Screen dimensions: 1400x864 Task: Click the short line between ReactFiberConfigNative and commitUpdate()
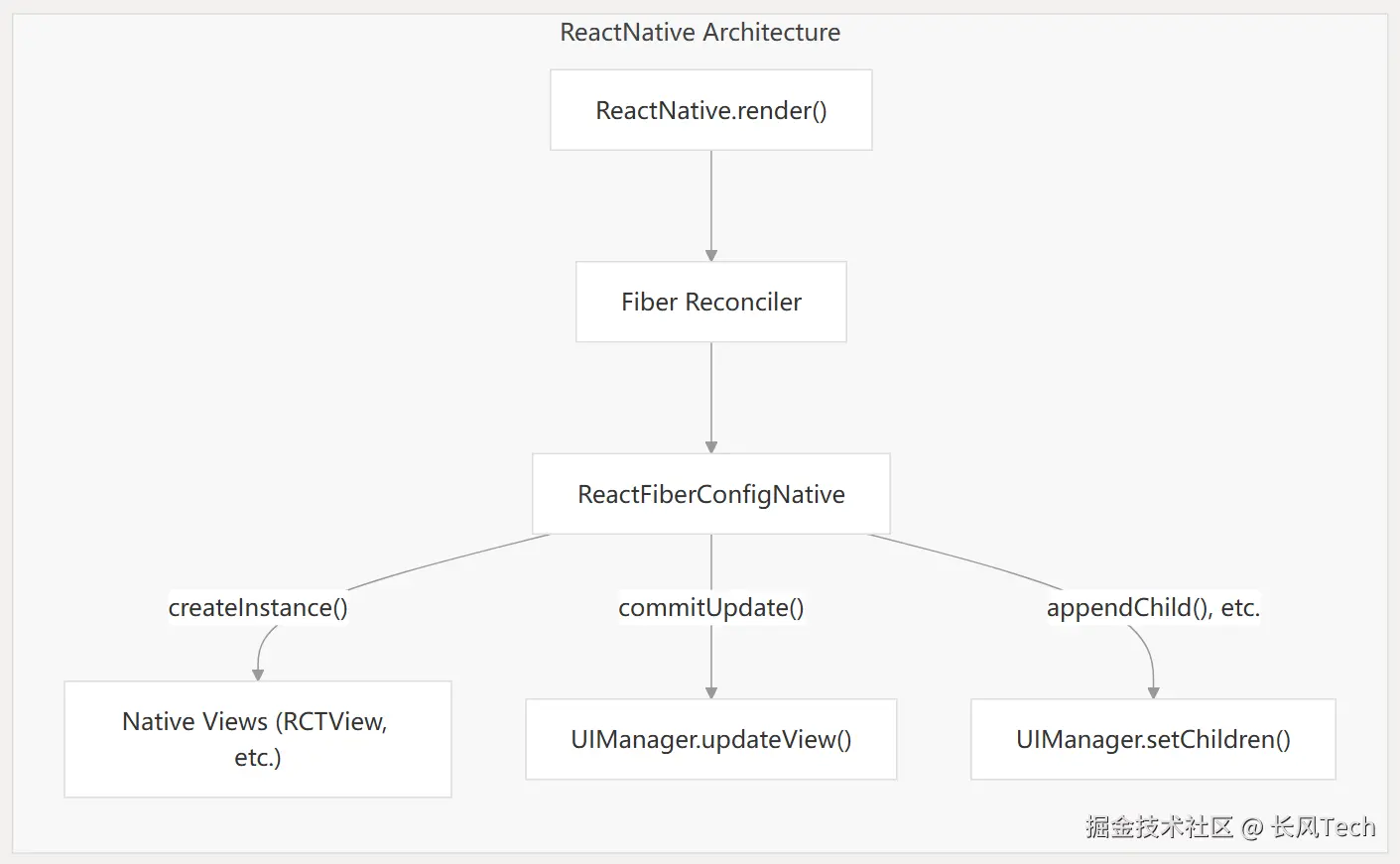[710, 561]
